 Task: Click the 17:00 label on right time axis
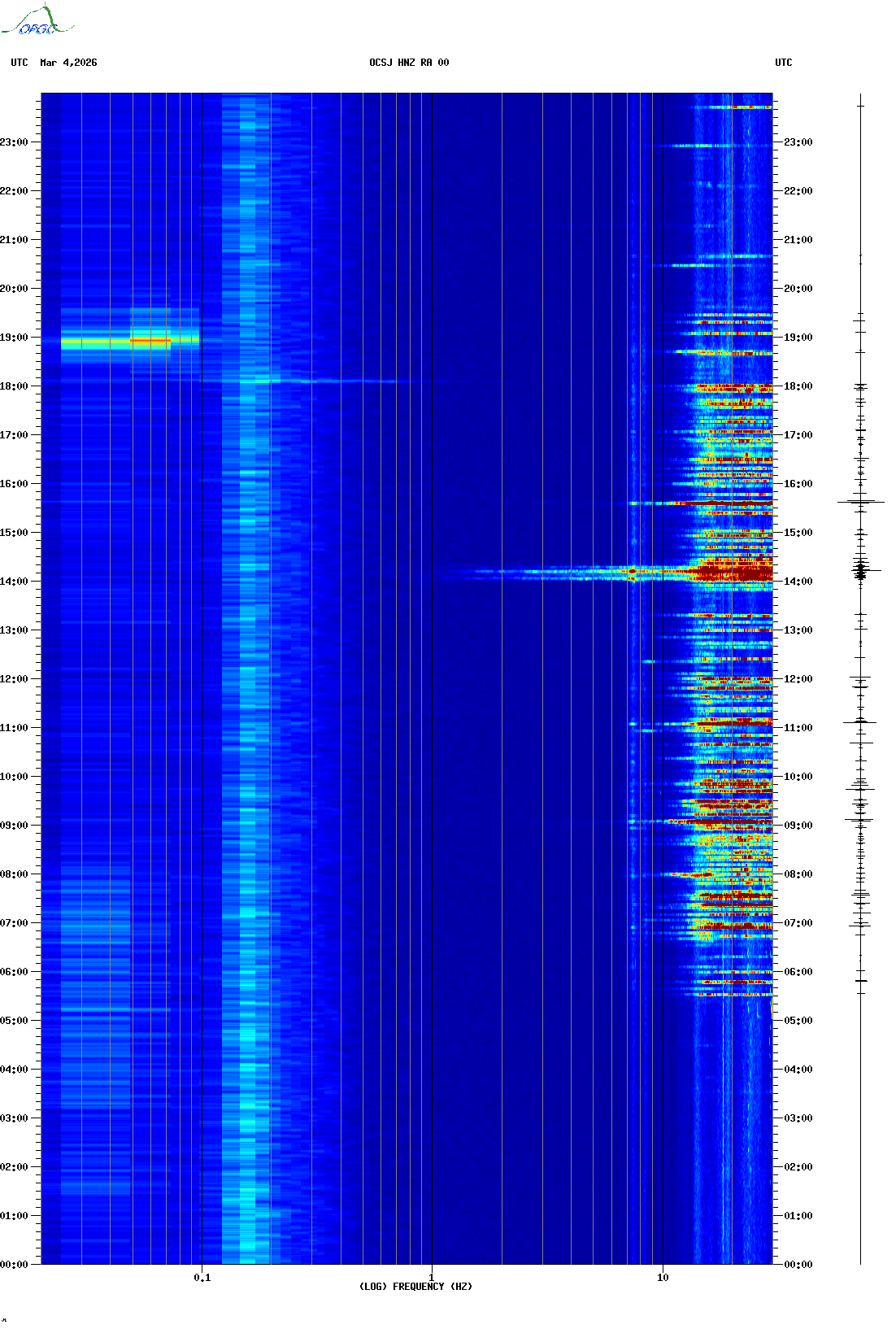798,435
